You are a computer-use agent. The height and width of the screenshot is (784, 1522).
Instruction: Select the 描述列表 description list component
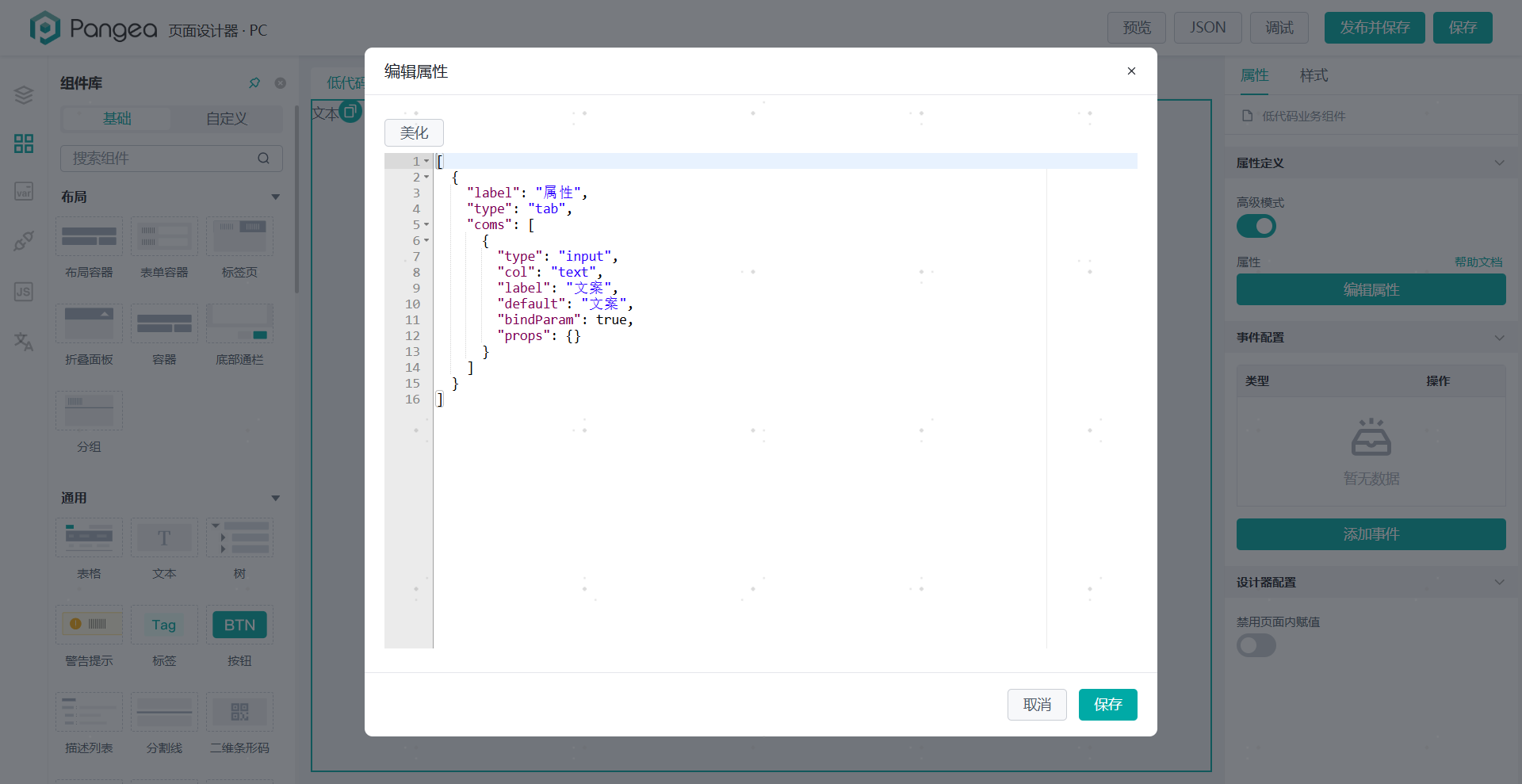pos(89,723)
